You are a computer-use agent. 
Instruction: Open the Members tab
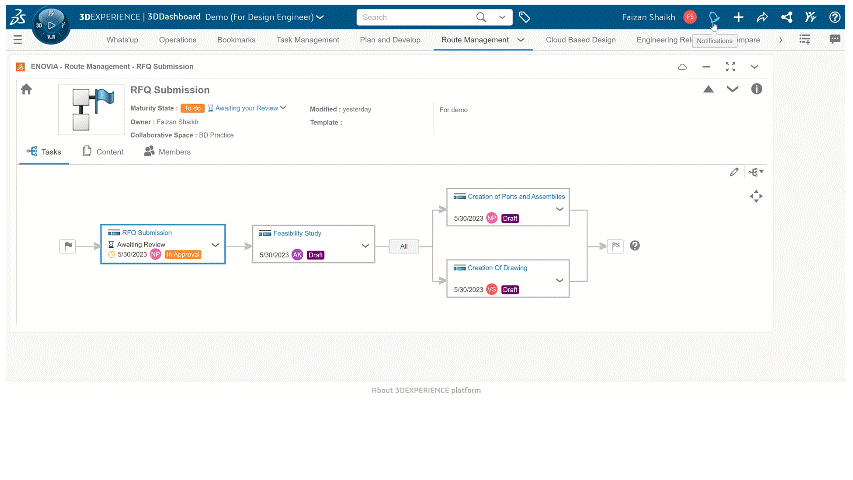167,152
